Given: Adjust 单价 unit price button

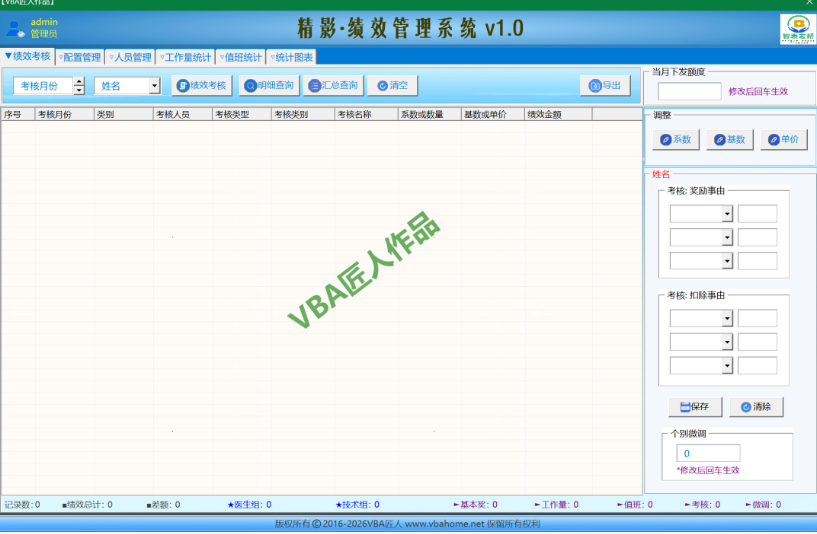Looking at the screenshot, I should (x=784, y=140).
